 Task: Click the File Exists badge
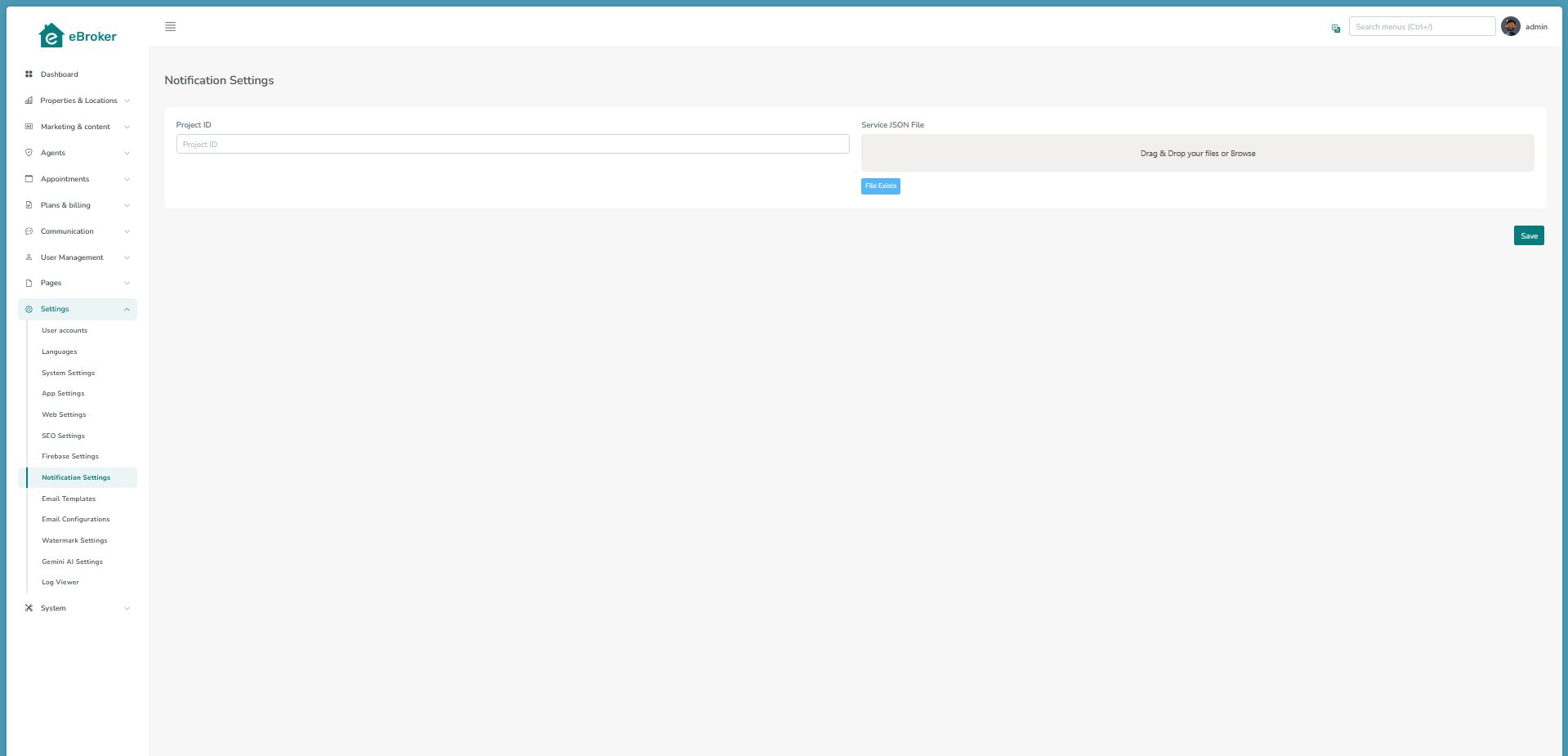(880, 186)
